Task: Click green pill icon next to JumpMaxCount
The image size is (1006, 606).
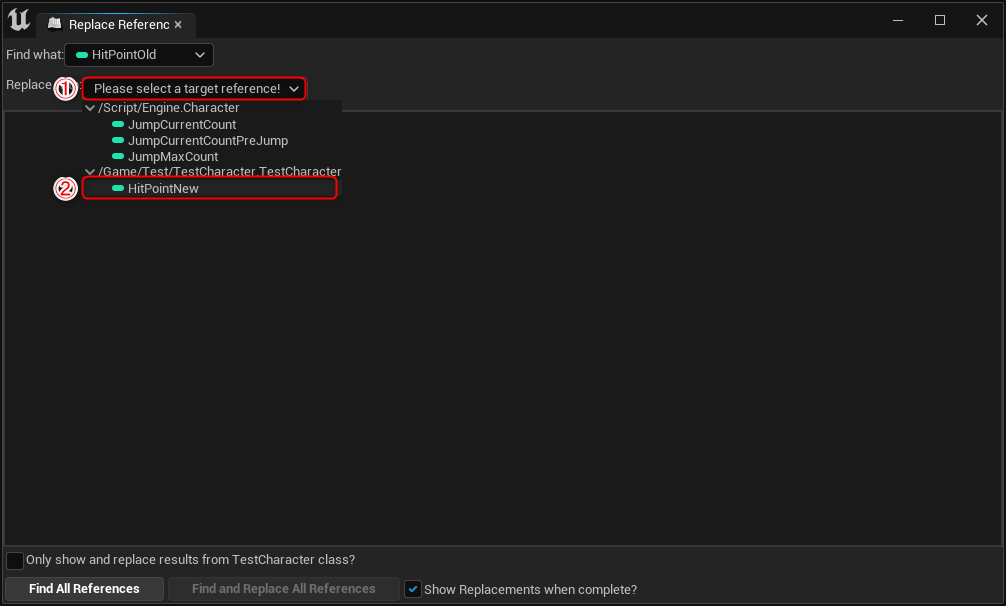Action: pyautogui.click(x=118, y=156)
